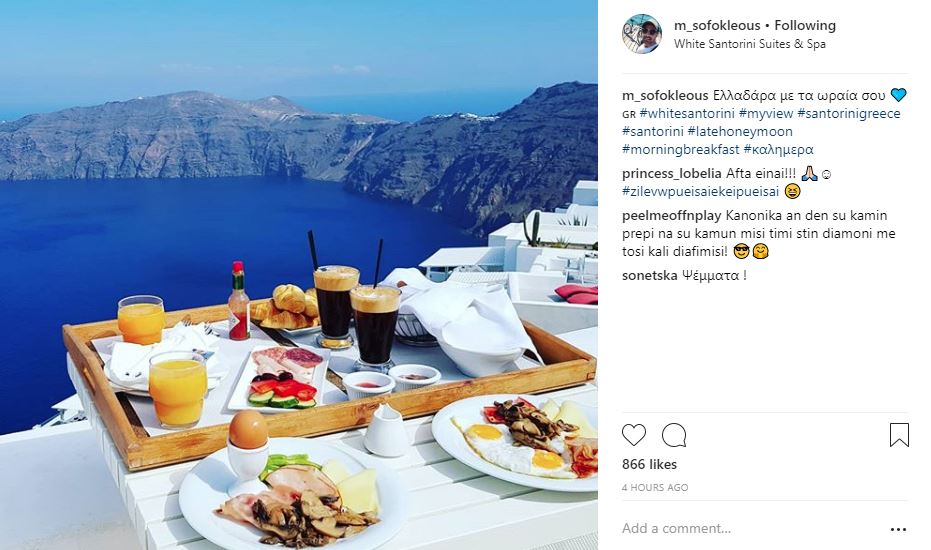View peelmeoffnplay commenter profile

point(672,216)
